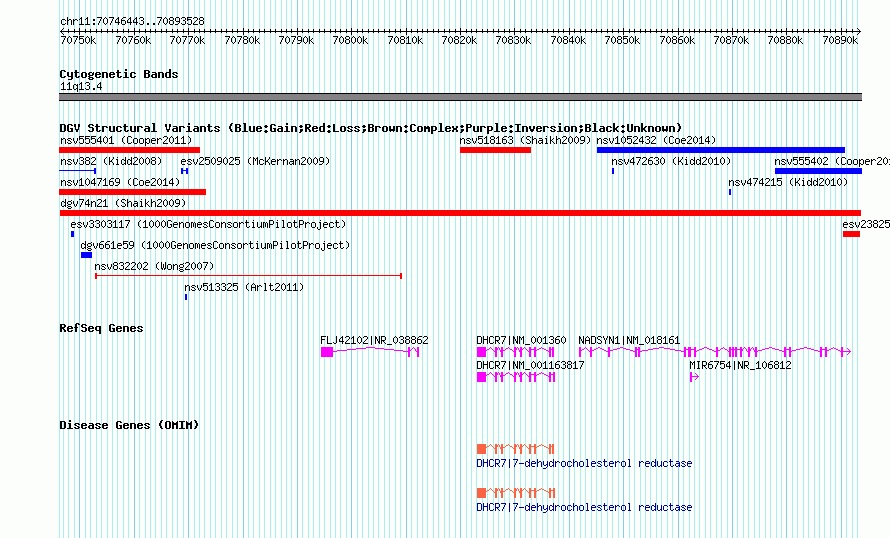
Task: Select the 11q13.4 band label
Action: click(x=81, y=86)
